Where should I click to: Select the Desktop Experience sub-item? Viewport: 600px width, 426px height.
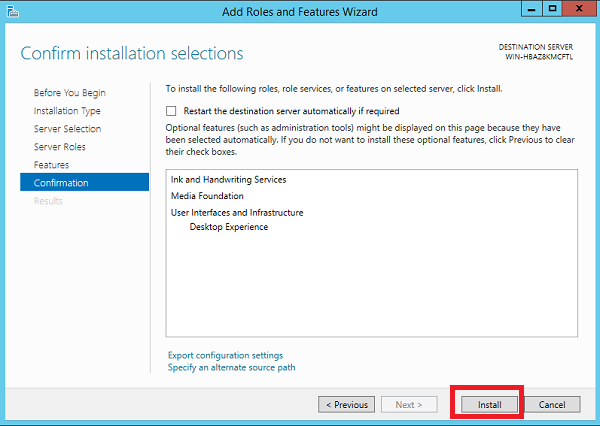(x=229, y=227)
